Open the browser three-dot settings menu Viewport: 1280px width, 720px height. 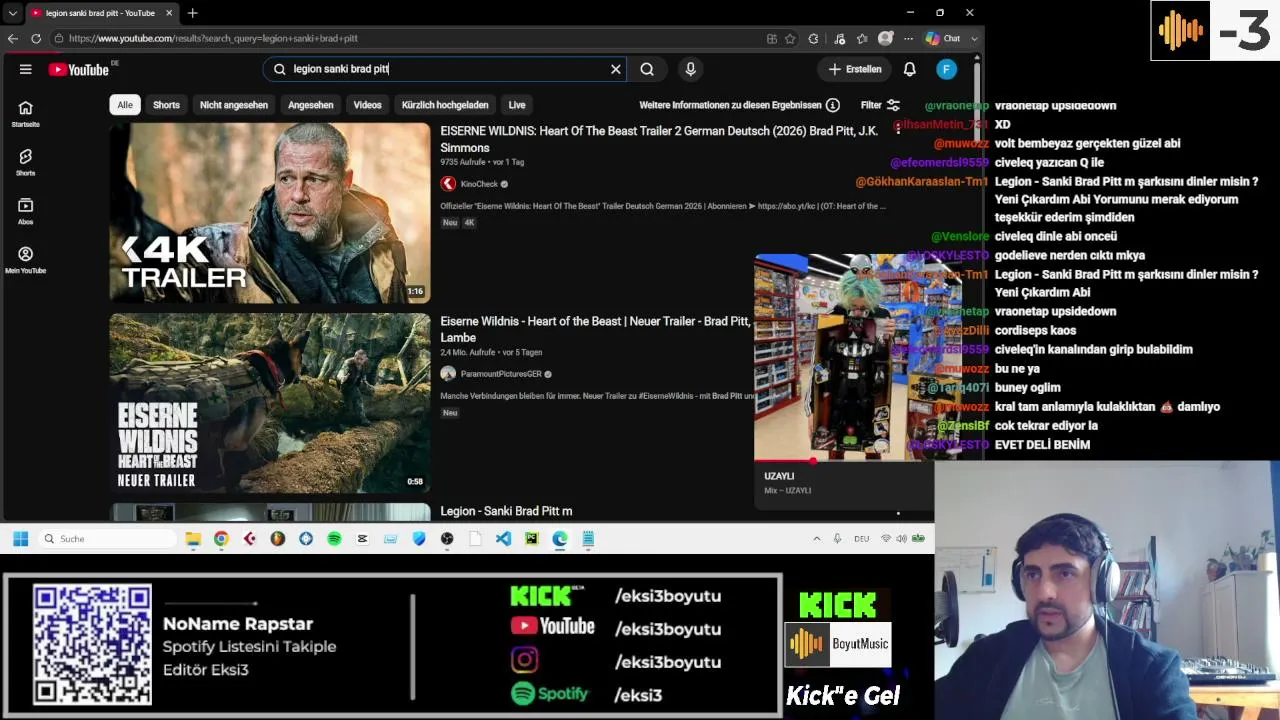point(908,38)
